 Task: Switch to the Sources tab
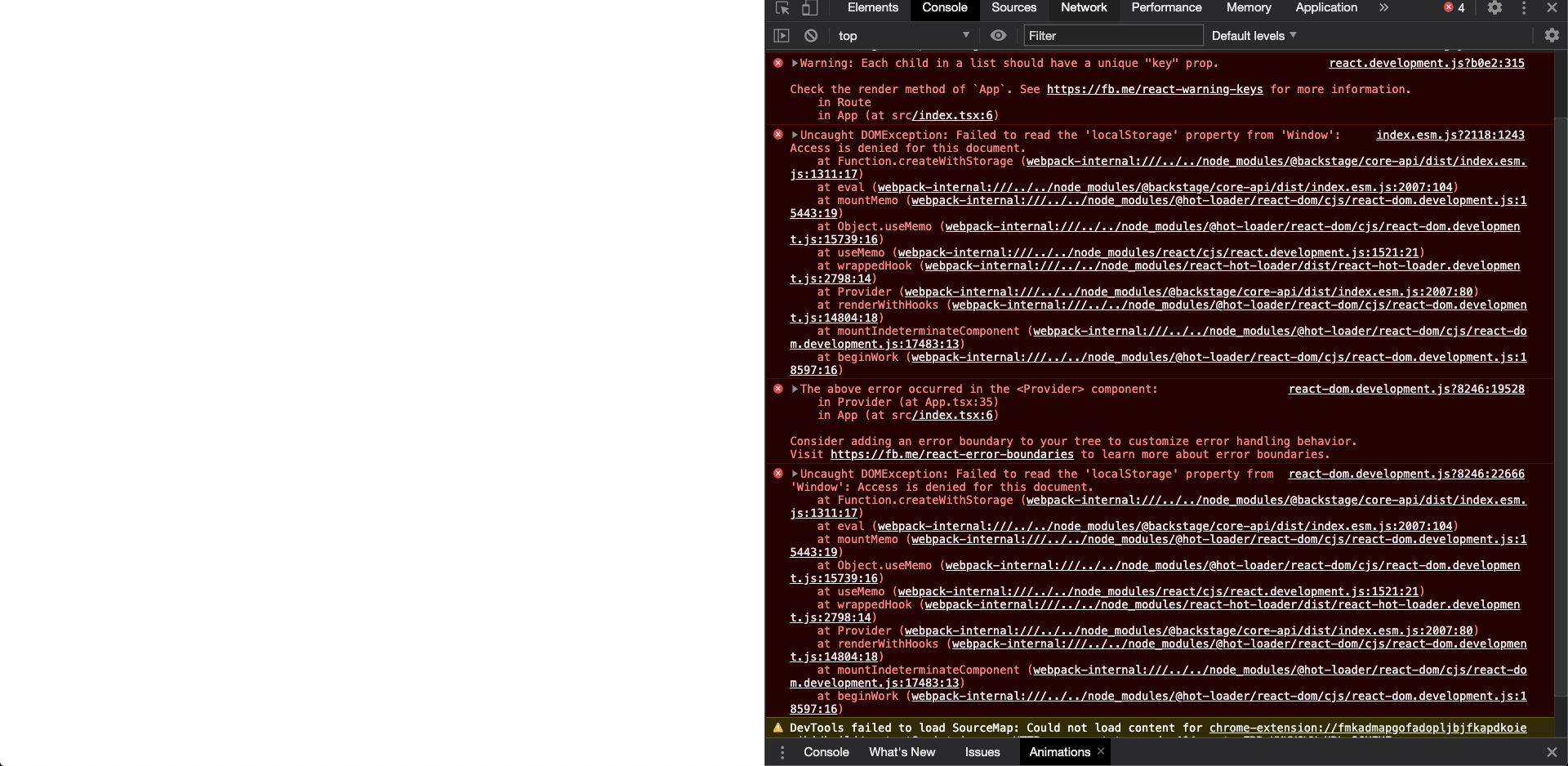click(x=1013, y=7)
